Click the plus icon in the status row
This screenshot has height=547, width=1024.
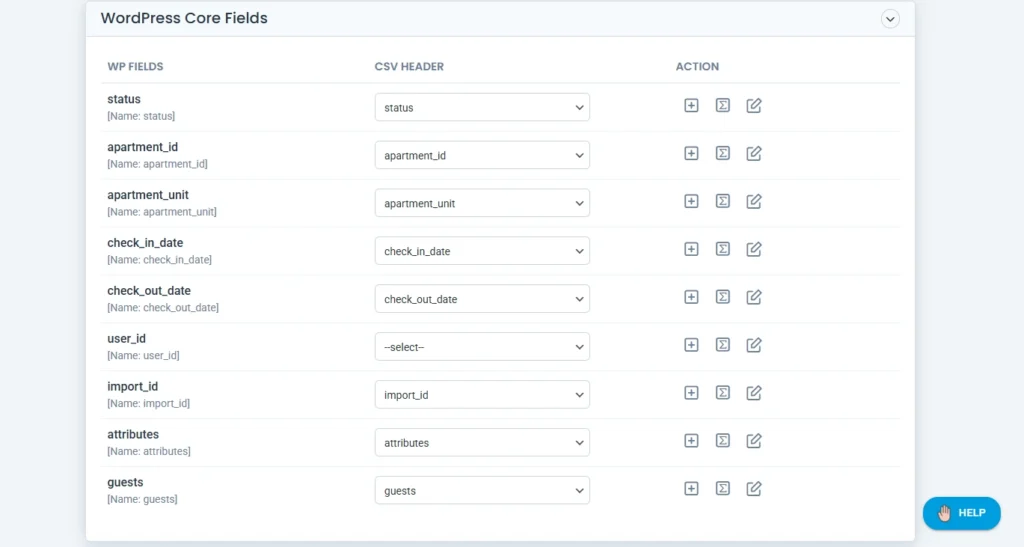click(691, 105)
